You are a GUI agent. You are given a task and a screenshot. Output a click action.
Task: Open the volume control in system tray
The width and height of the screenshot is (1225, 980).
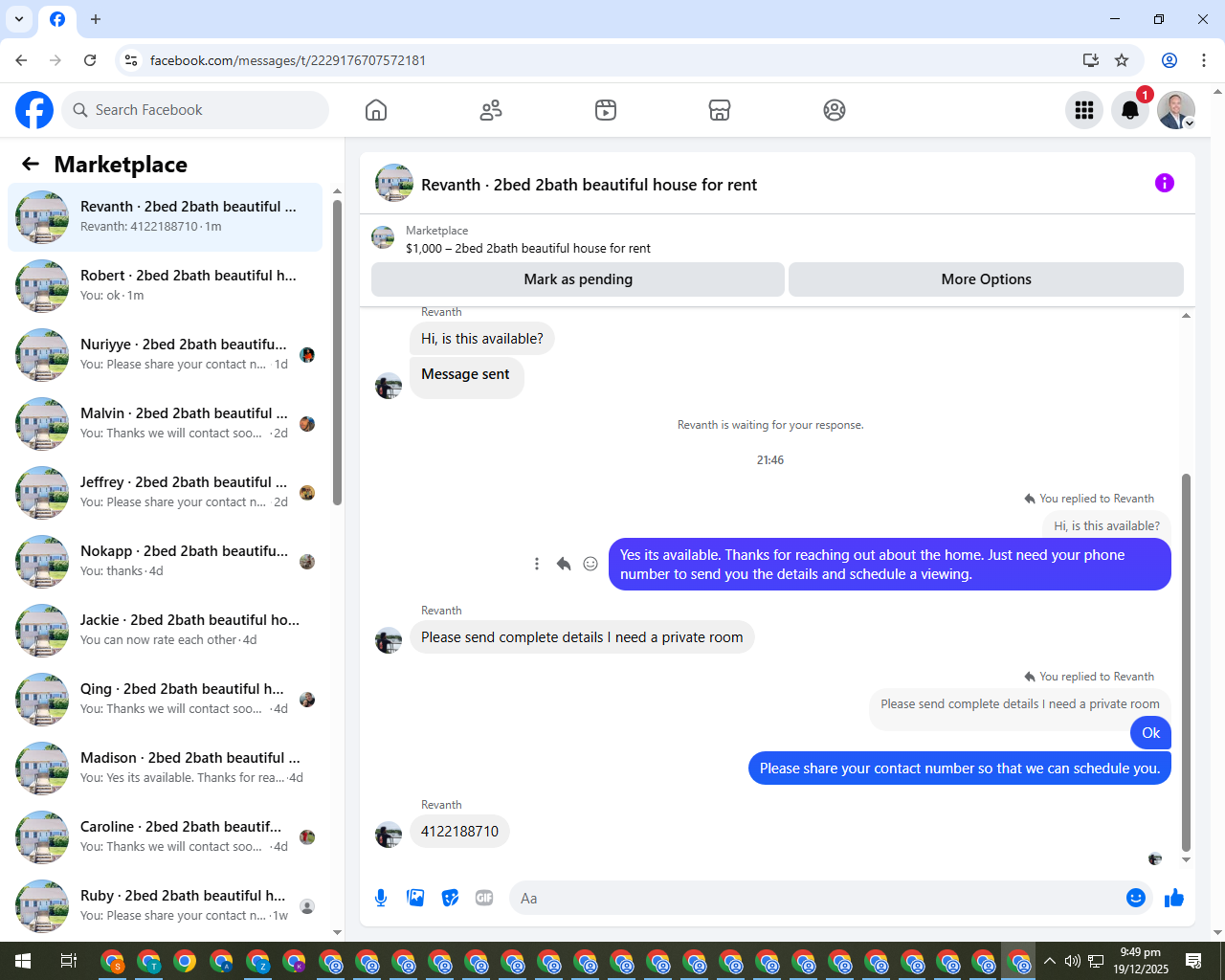click(x=1073, y=961)
